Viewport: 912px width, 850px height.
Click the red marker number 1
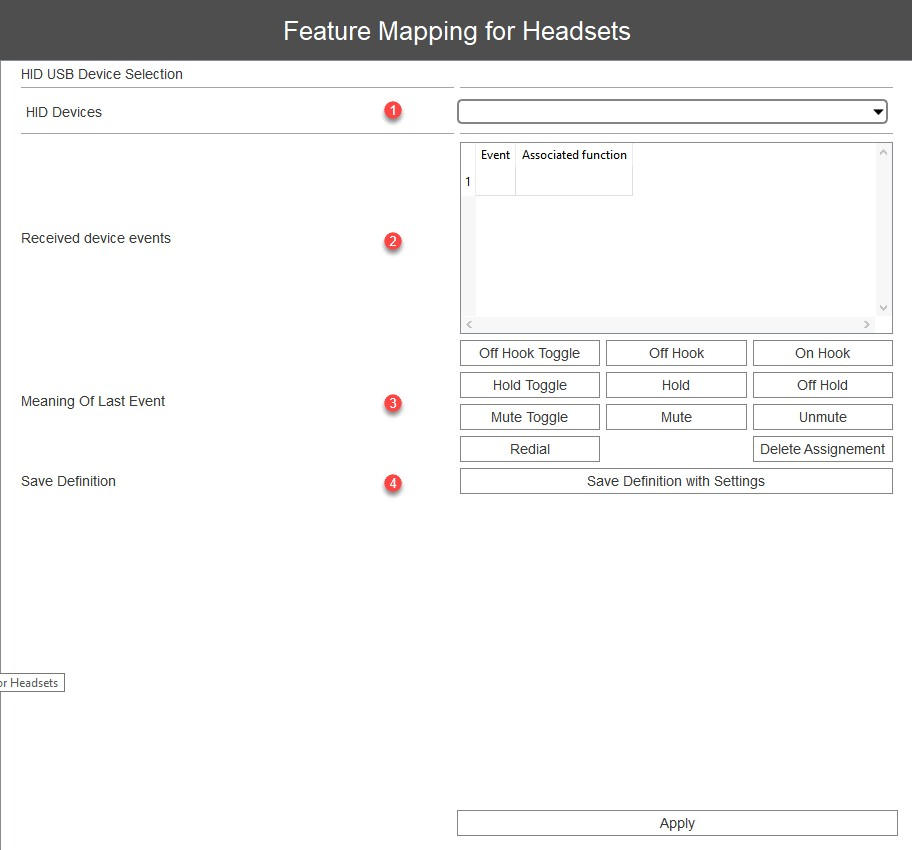393,111
